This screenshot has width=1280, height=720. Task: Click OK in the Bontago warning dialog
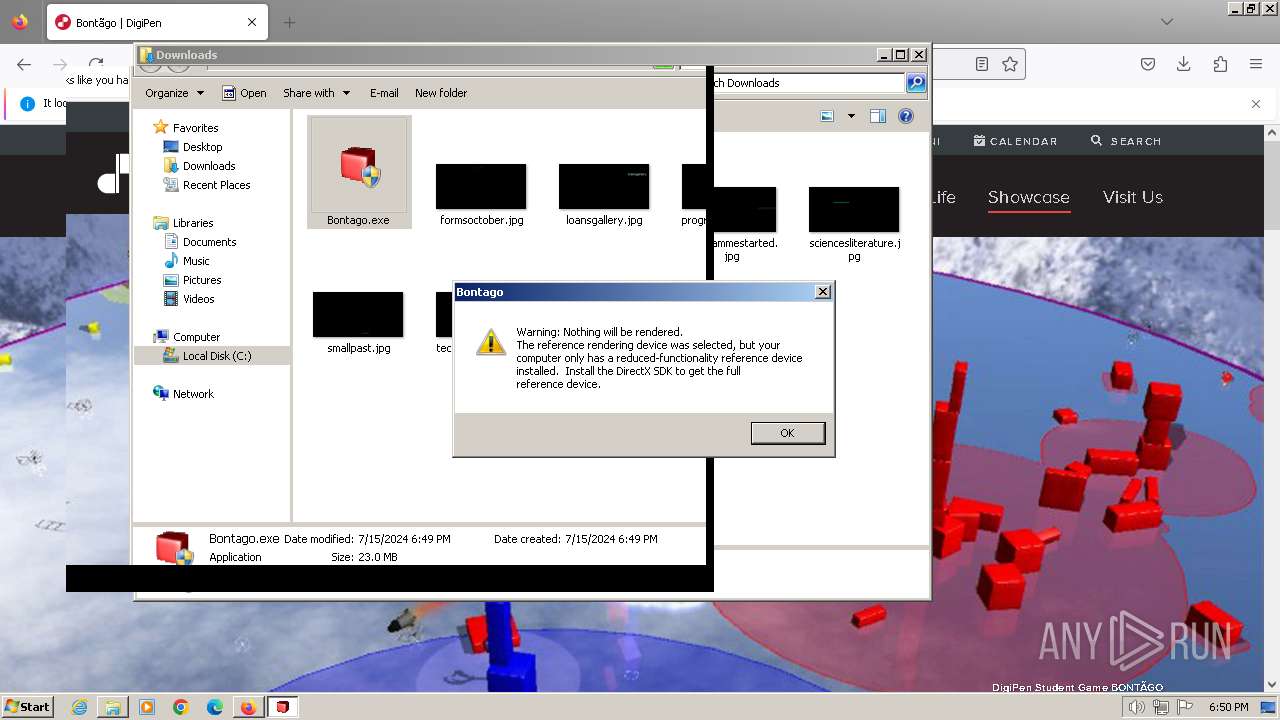point(787,433)
